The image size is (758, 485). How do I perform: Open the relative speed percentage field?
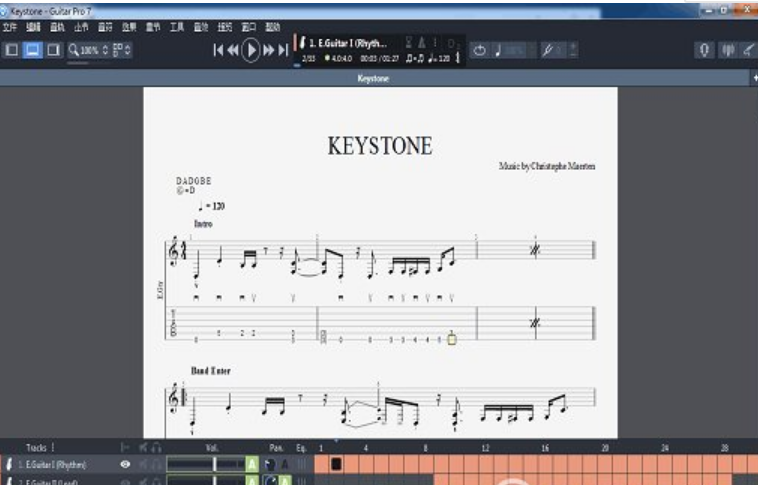point(515,50)
